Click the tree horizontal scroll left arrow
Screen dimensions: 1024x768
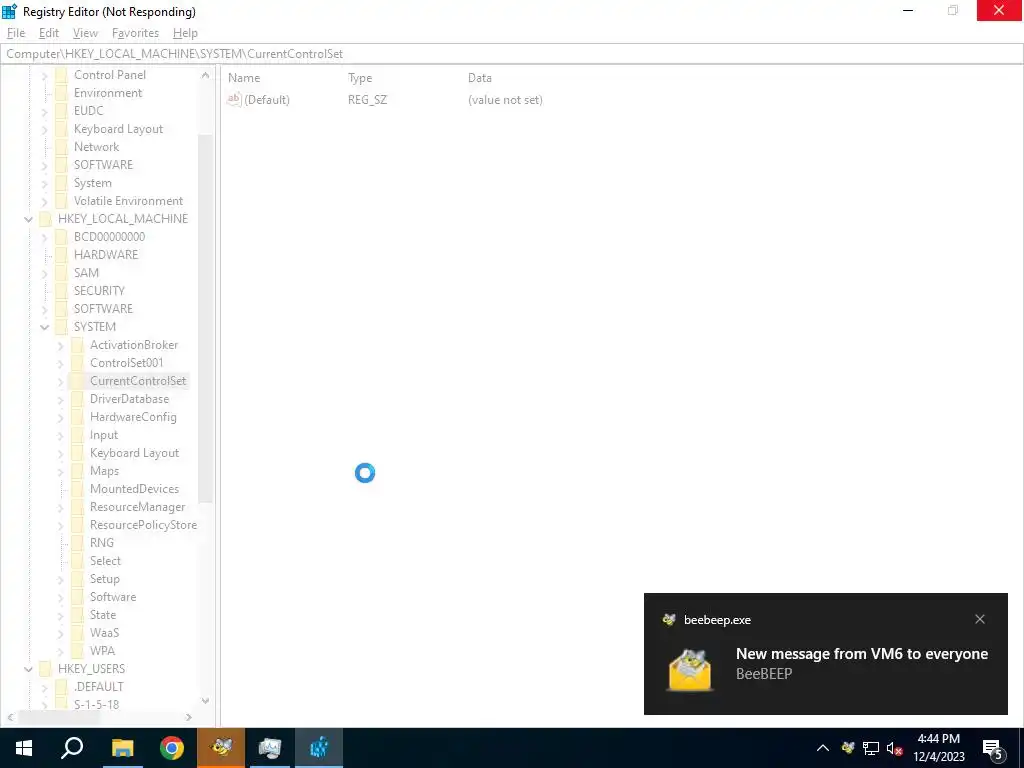coord(10,717)
